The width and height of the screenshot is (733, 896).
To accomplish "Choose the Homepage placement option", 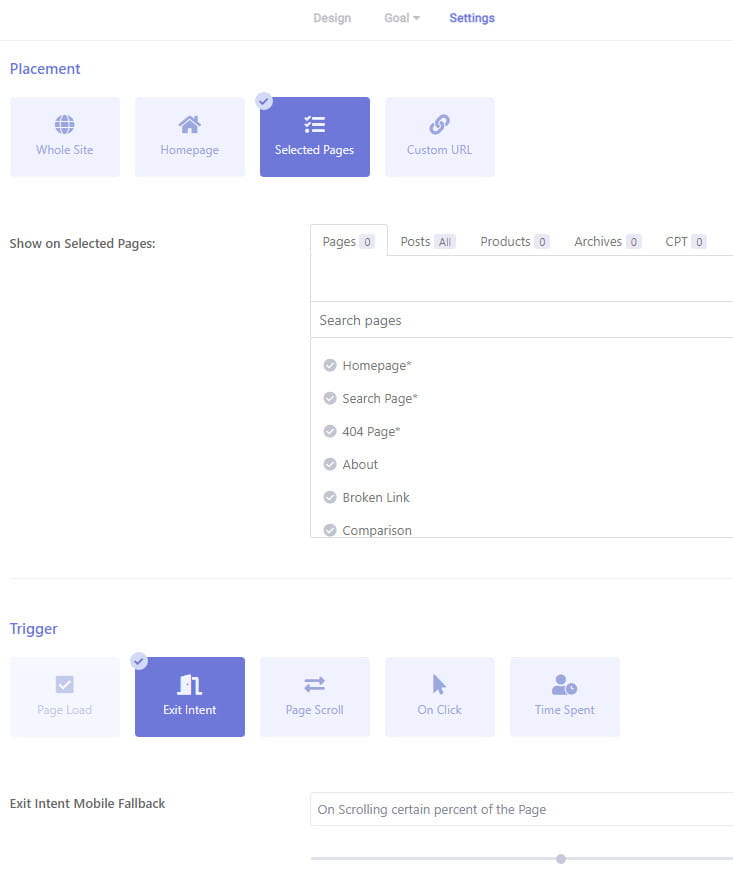I will tap(190, 137).
